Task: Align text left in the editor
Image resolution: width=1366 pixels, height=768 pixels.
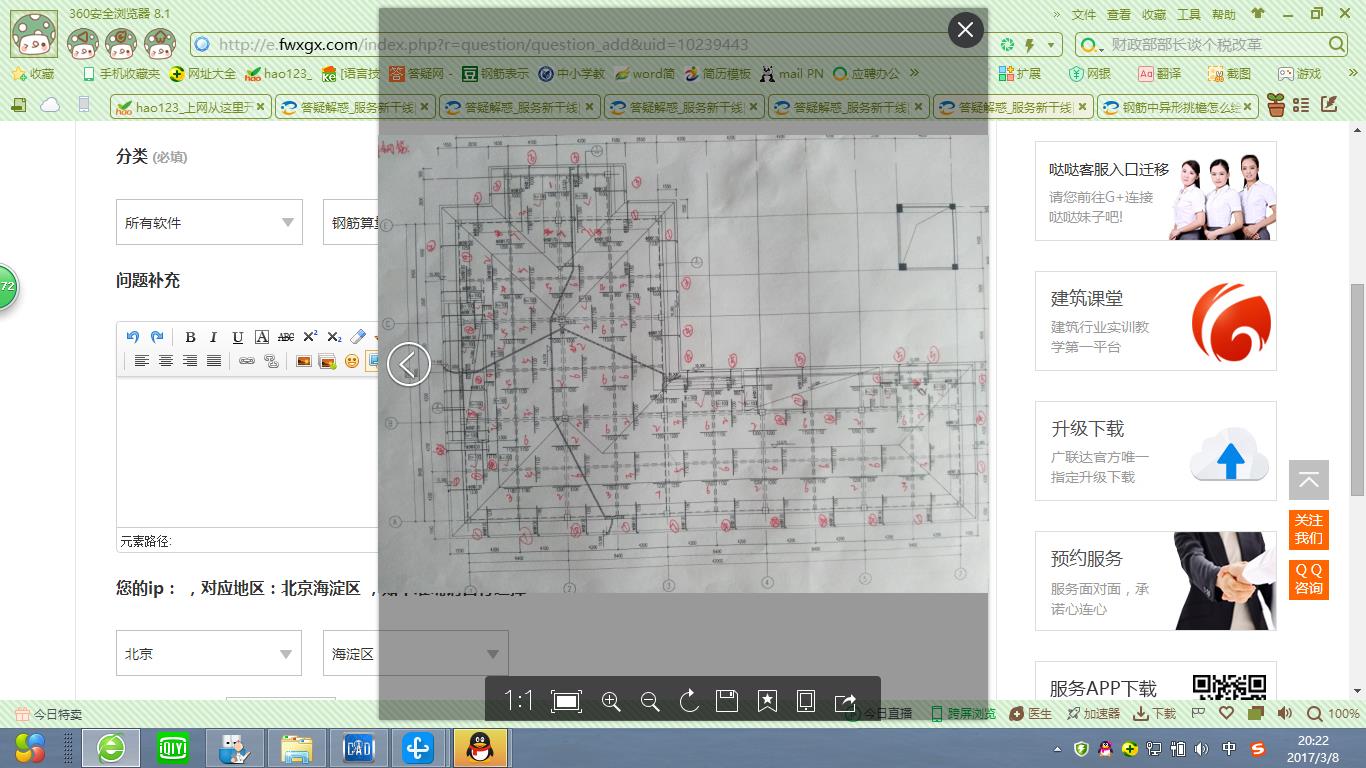Action: tap(142, 361)
